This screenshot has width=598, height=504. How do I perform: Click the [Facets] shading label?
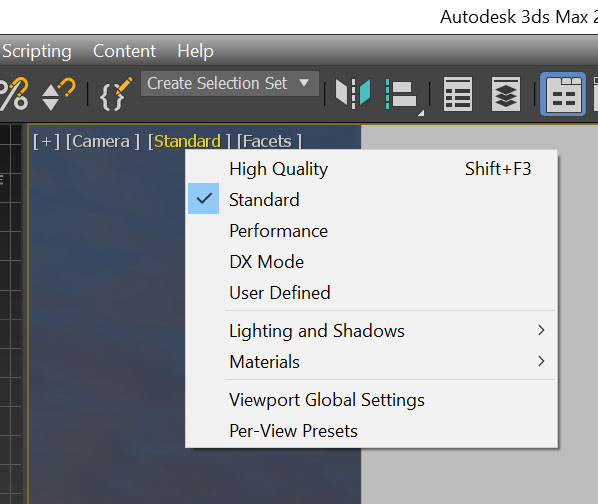[x=269, y=141]
